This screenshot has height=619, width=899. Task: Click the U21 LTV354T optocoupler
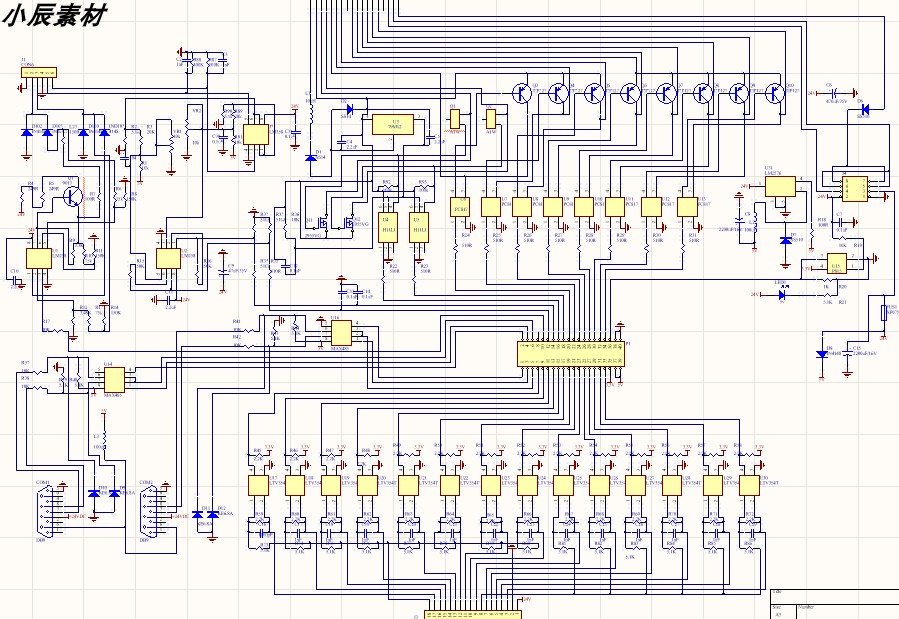coord(408,485)
